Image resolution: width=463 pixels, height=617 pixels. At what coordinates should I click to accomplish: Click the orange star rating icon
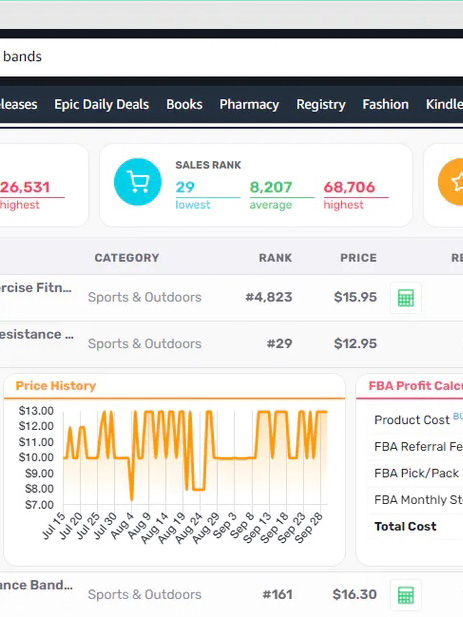tap(451, 182)
